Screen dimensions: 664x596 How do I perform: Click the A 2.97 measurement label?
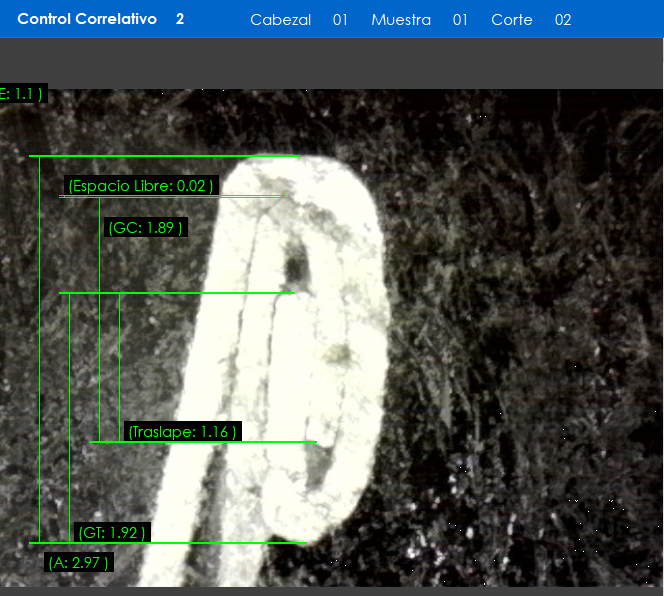click(79, 562)
